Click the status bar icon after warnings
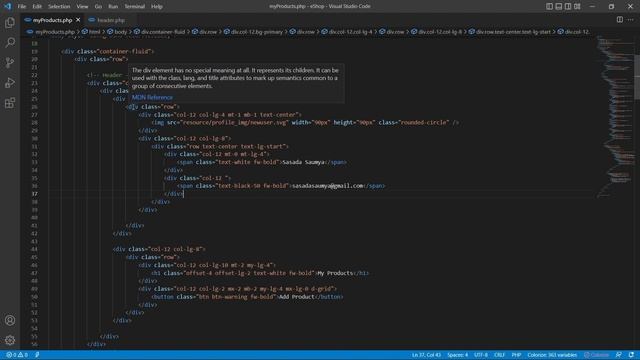Viewport: 640px width, 360px height. pyautogui.click(x=37, y=355)
